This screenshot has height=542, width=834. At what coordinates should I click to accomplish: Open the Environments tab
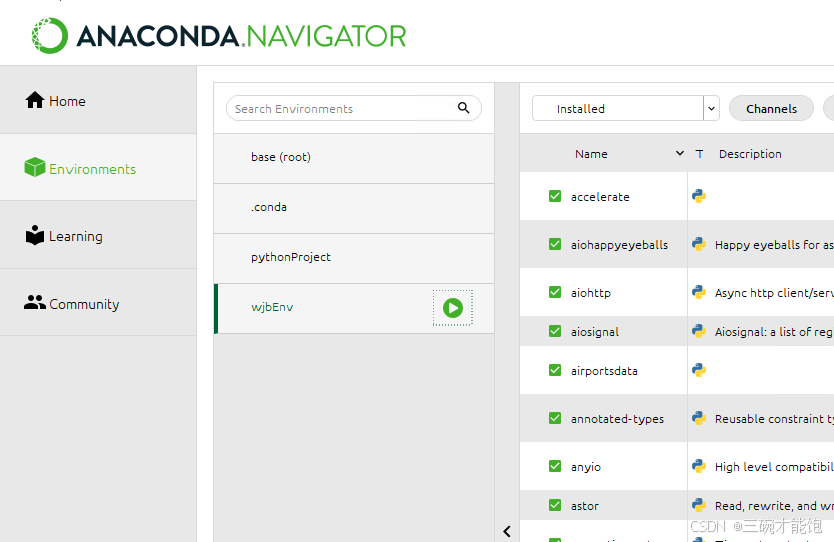point(98,168)
